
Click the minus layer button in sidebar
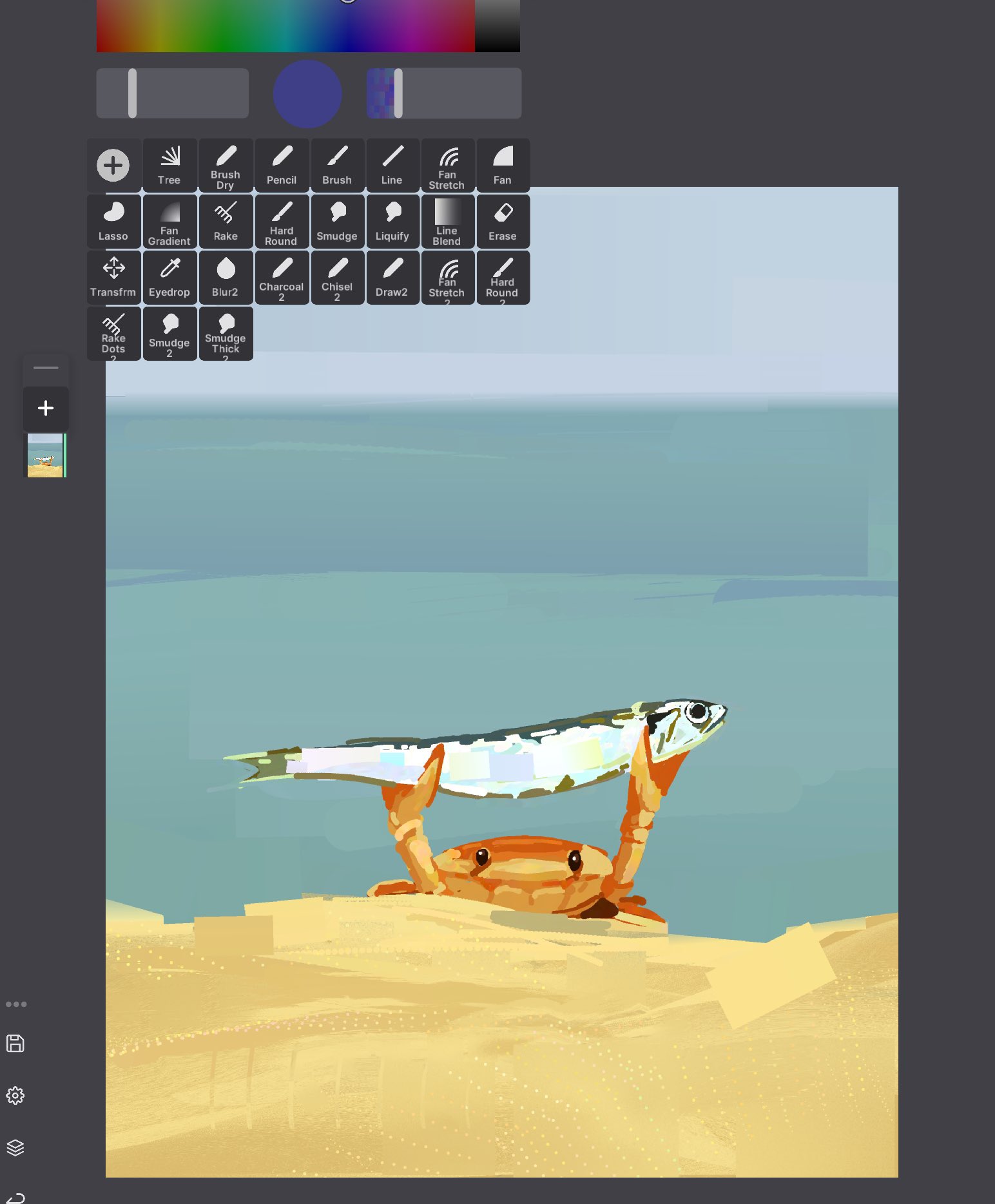(x=46, y=368)
